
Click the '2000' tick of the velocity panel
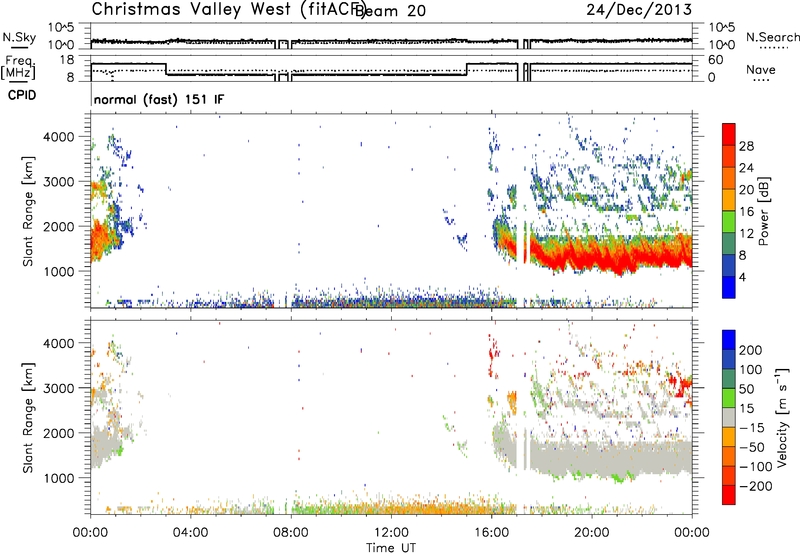(59, 433)
